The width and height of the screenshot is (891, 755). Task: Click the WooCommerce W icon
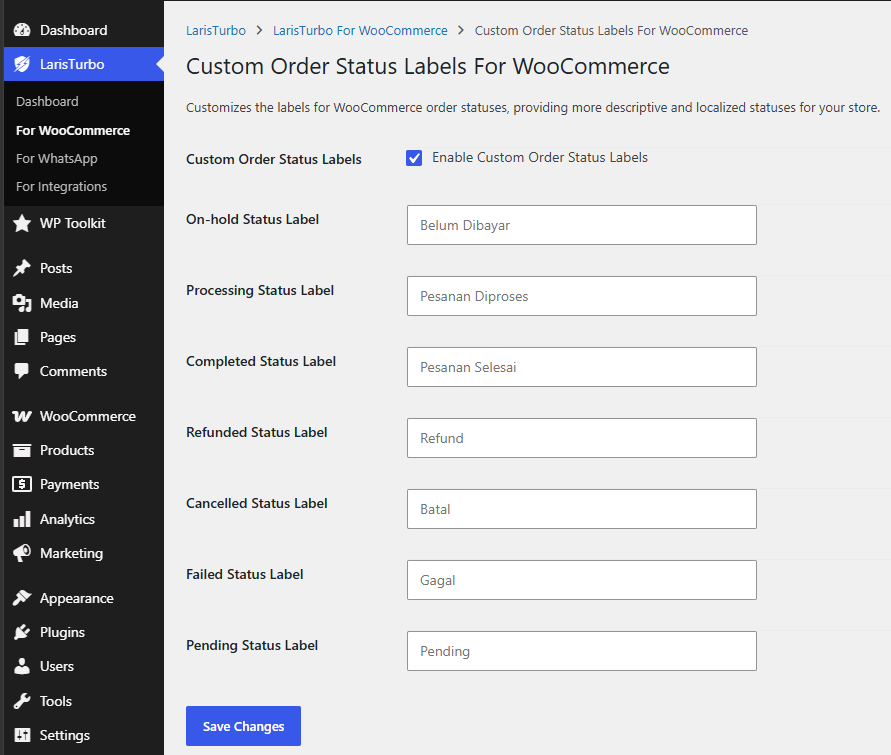tap(22, 416)
